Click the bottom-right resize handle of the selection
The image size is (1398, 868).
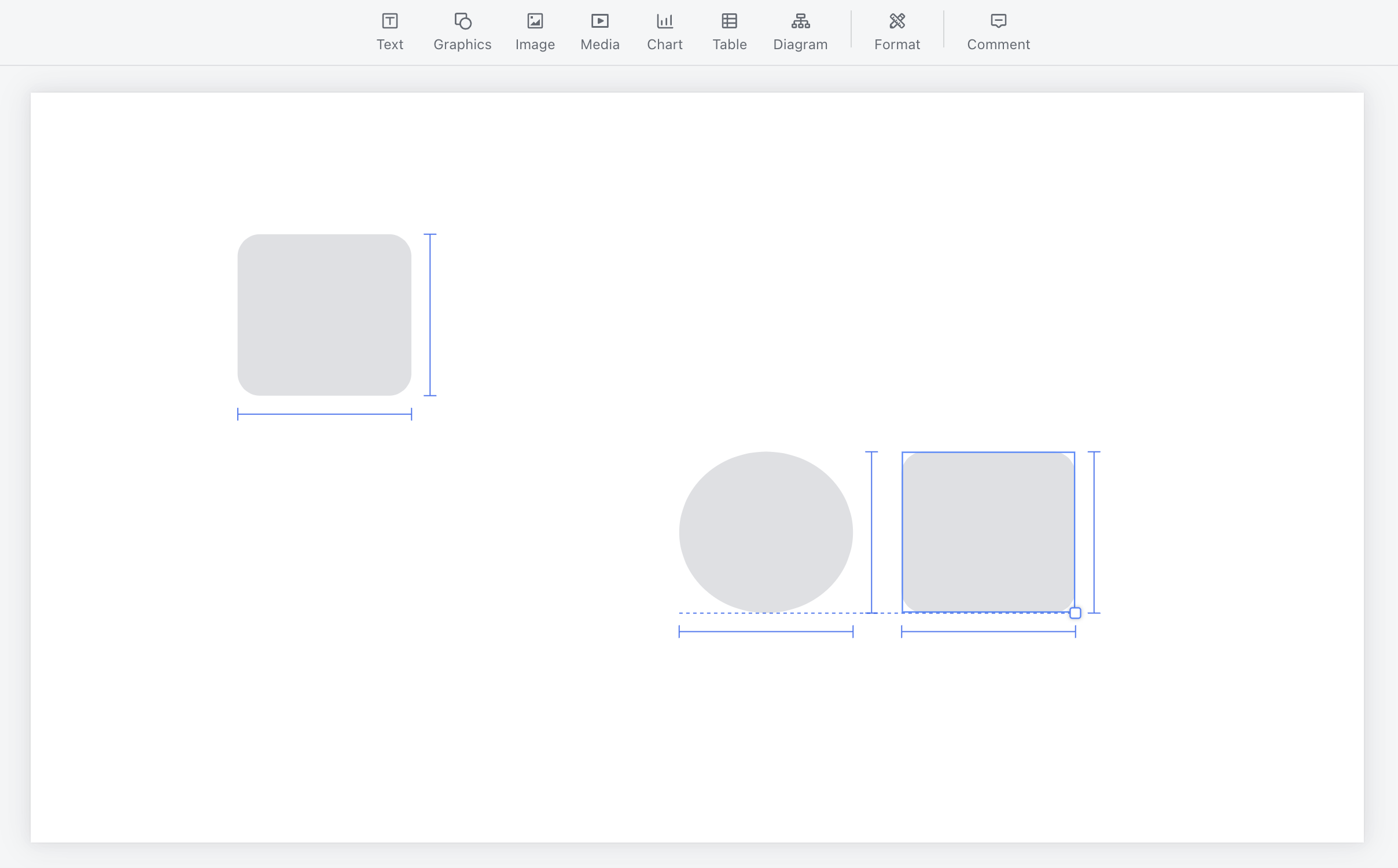tap(1076, 613)
